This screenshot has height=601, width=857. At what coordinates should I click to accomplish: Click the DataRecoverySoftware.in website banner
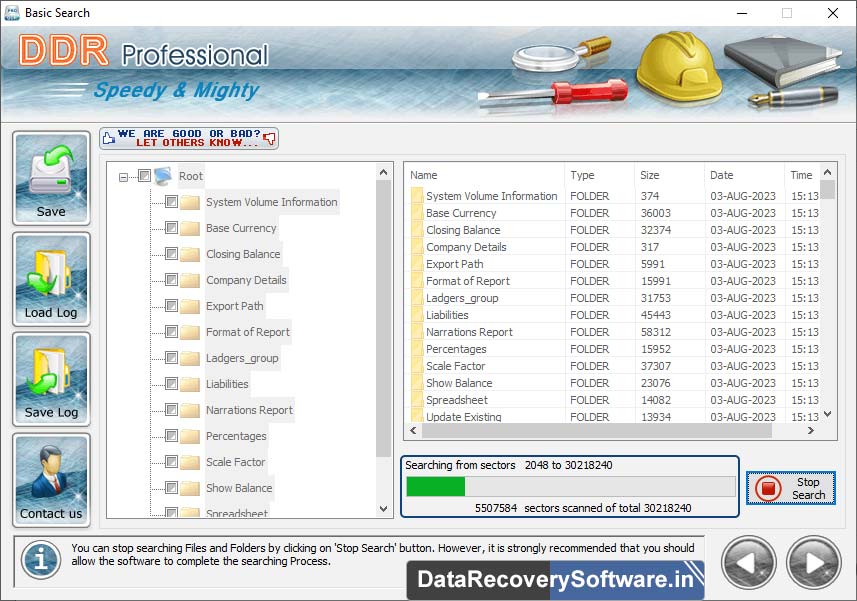point(555,580)
